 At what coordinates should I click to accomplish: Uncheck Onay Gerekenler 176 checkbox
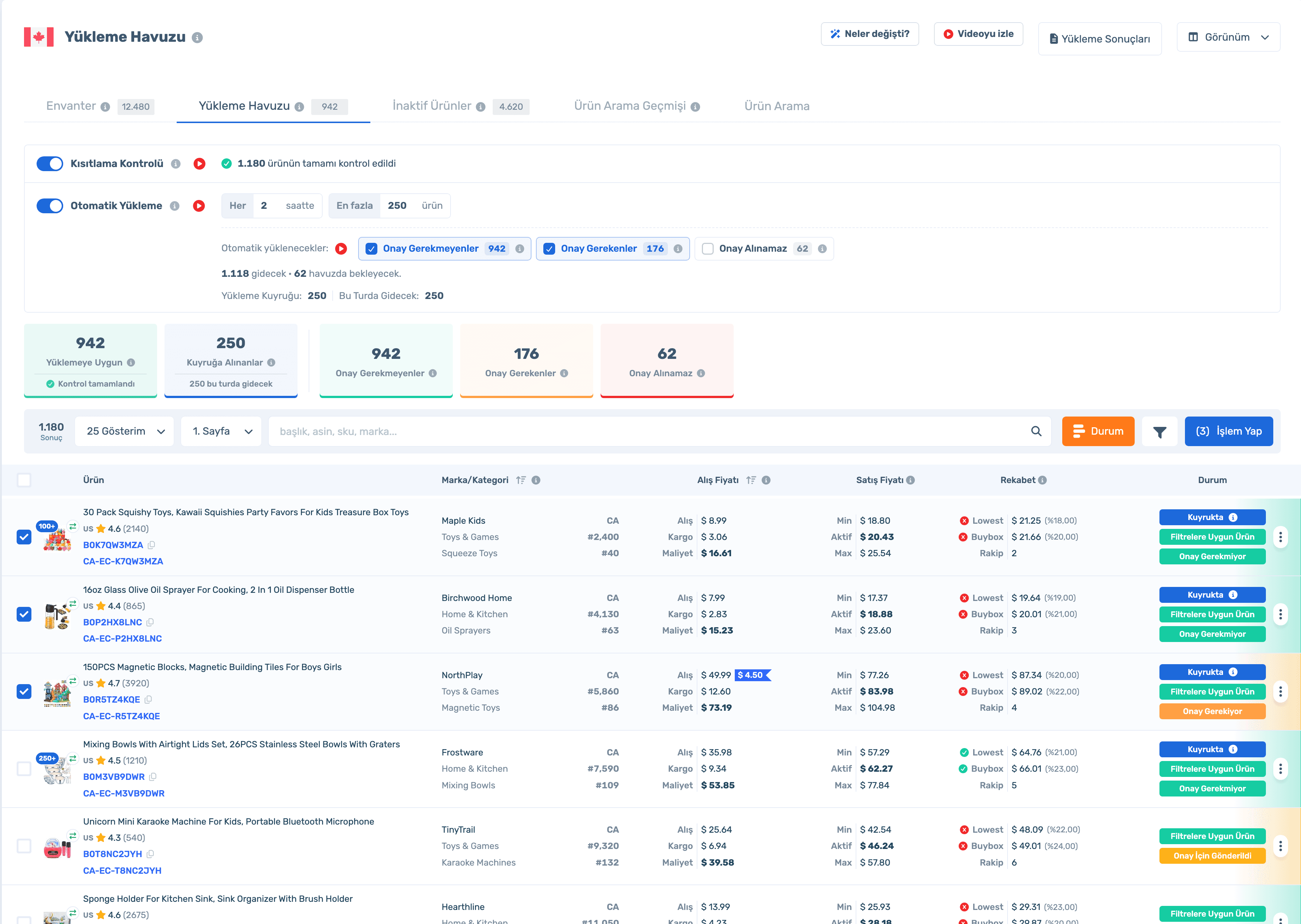549,249
